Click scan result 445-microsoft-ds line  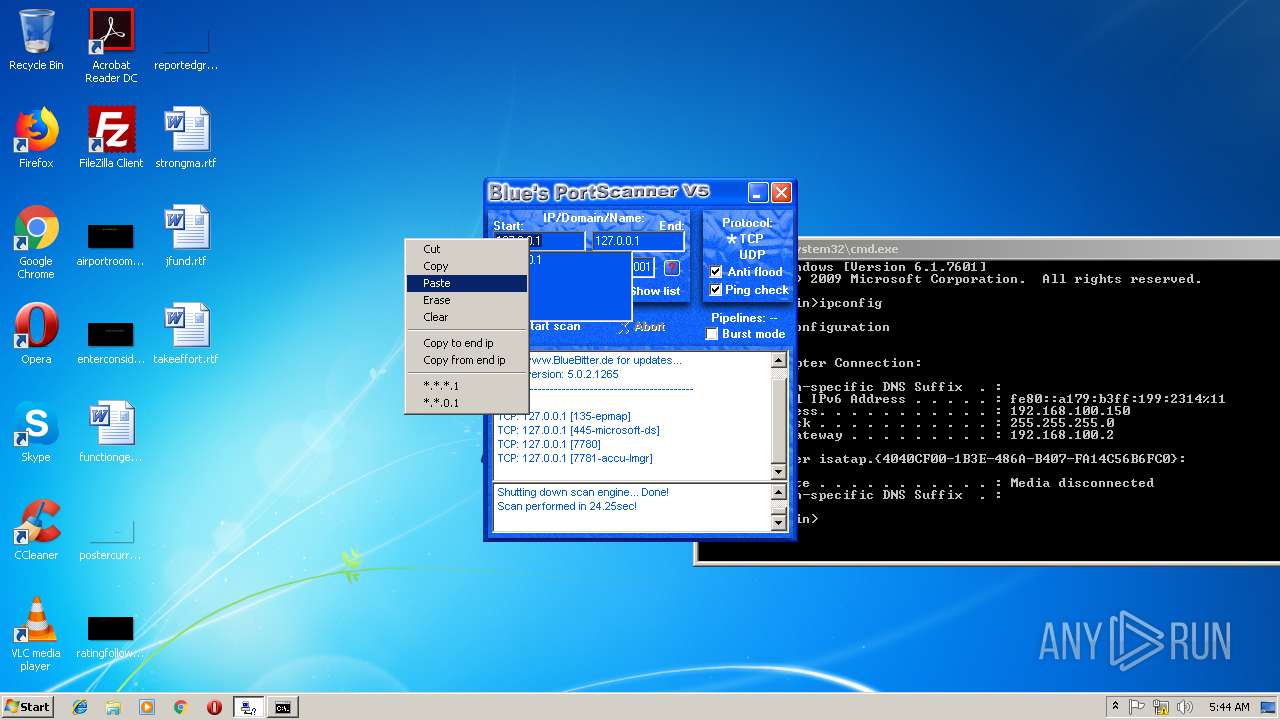(x=578, y=430)
